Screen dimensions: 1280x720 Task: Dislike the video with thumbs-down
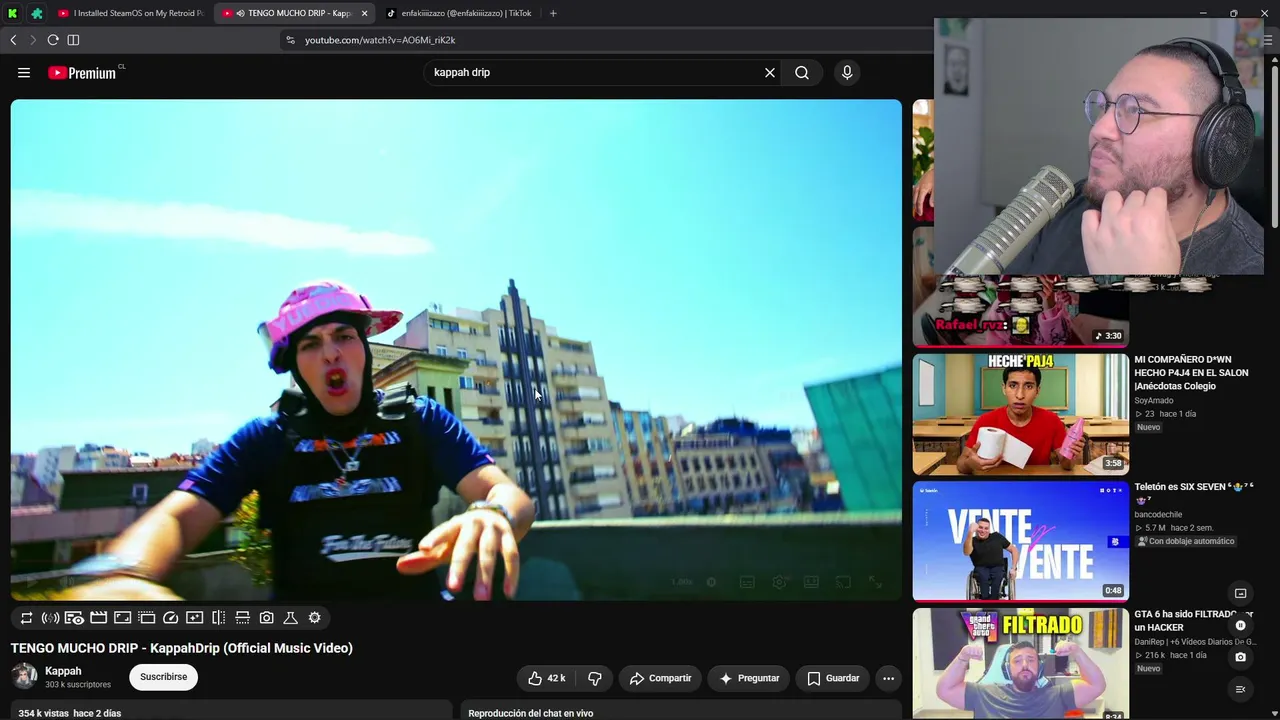pos(595,678)
